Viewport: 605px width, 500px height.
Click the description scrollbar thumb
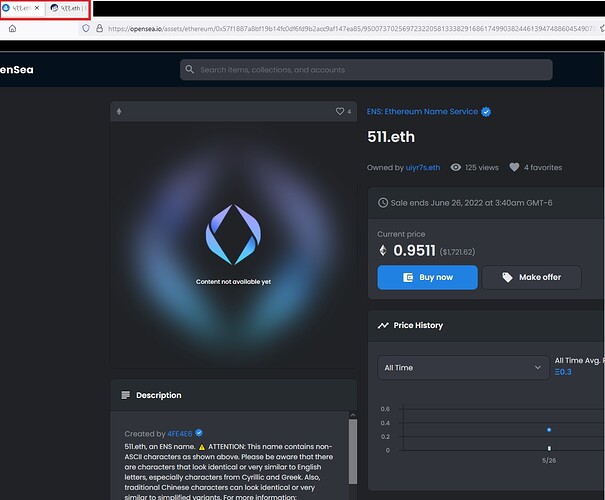point(353,451)
